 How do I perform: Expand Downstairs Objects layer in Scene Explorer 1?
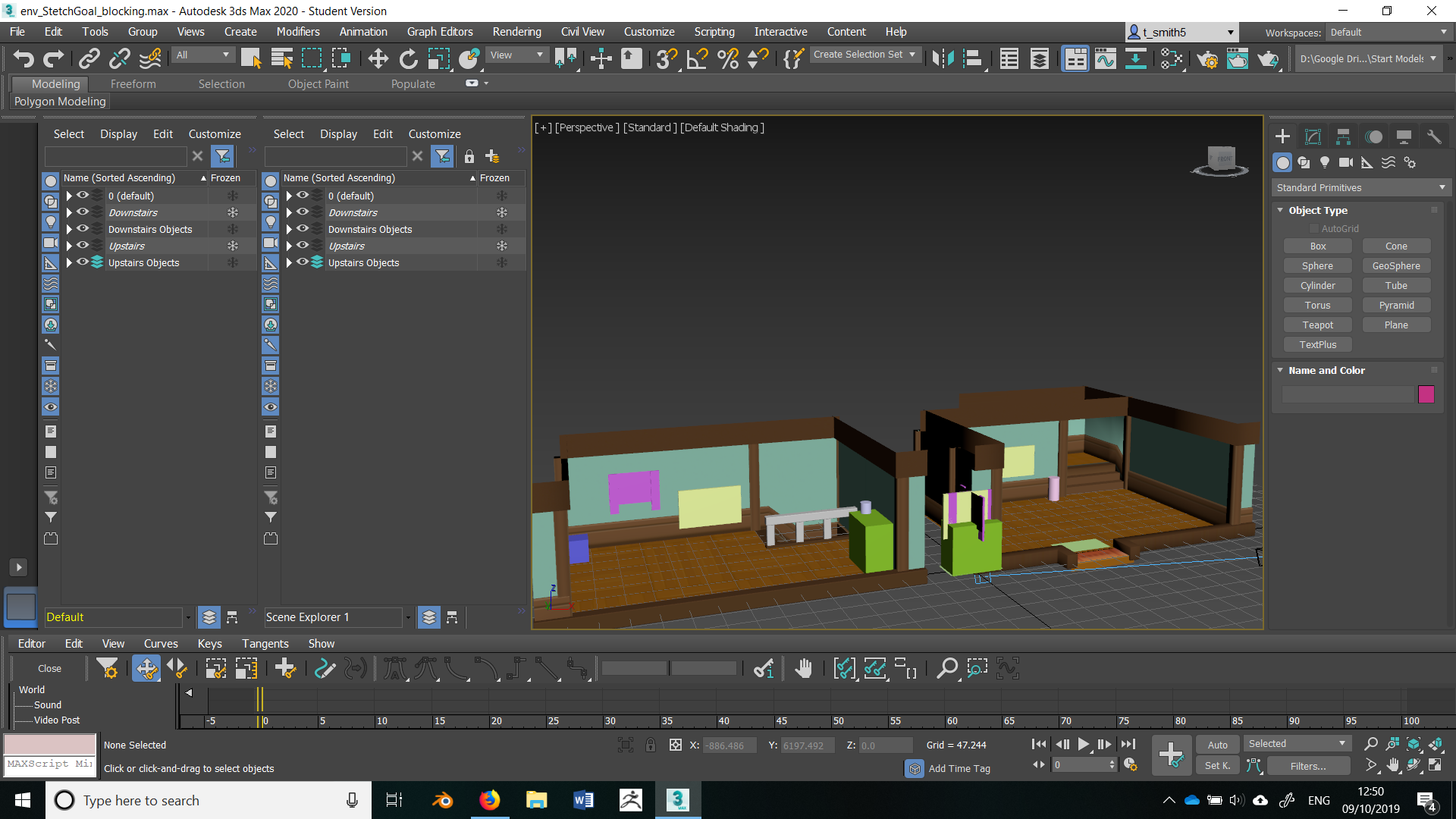[x=289, y=229]
